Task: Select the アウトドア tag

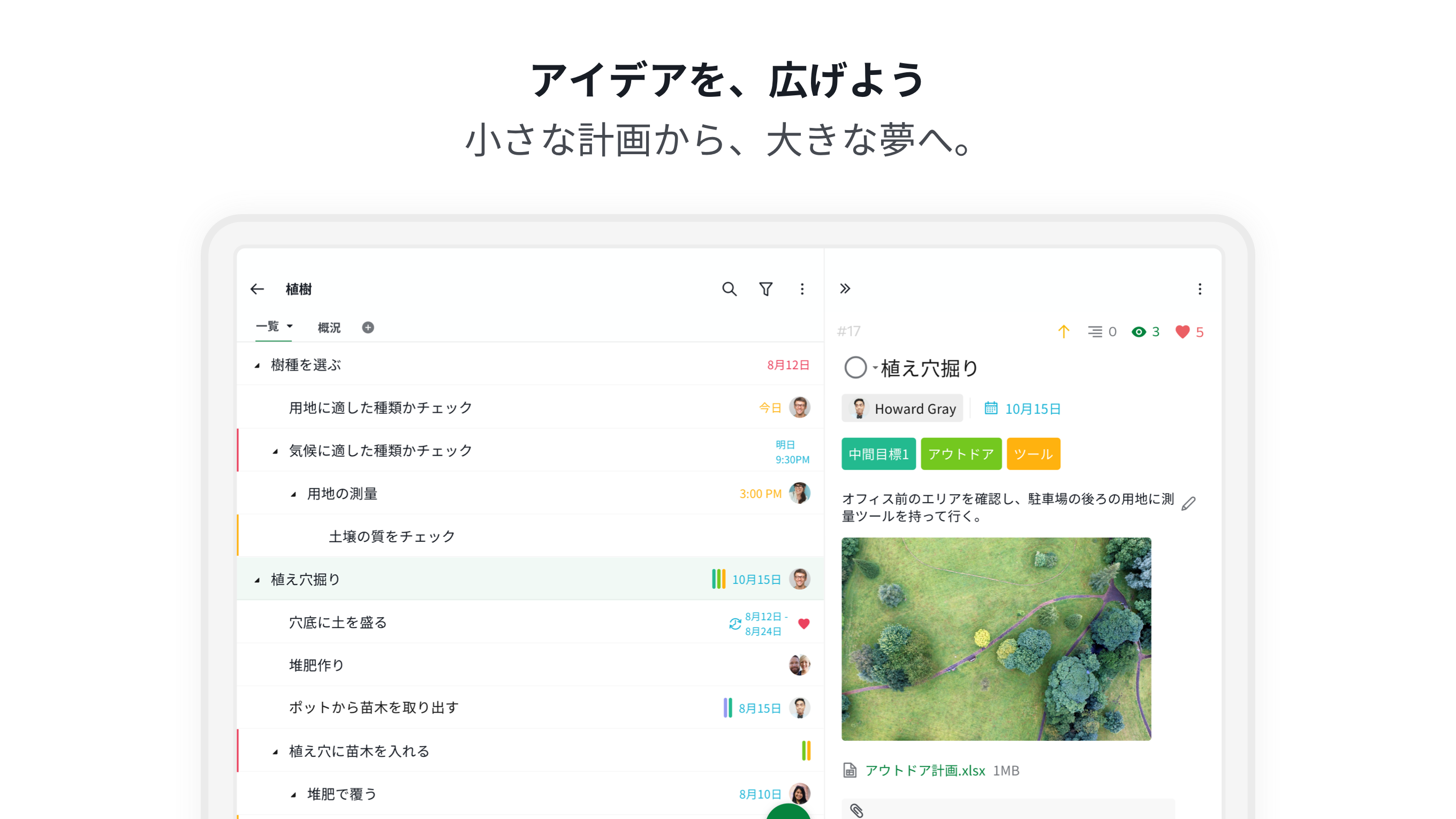Action: (961, 454)
